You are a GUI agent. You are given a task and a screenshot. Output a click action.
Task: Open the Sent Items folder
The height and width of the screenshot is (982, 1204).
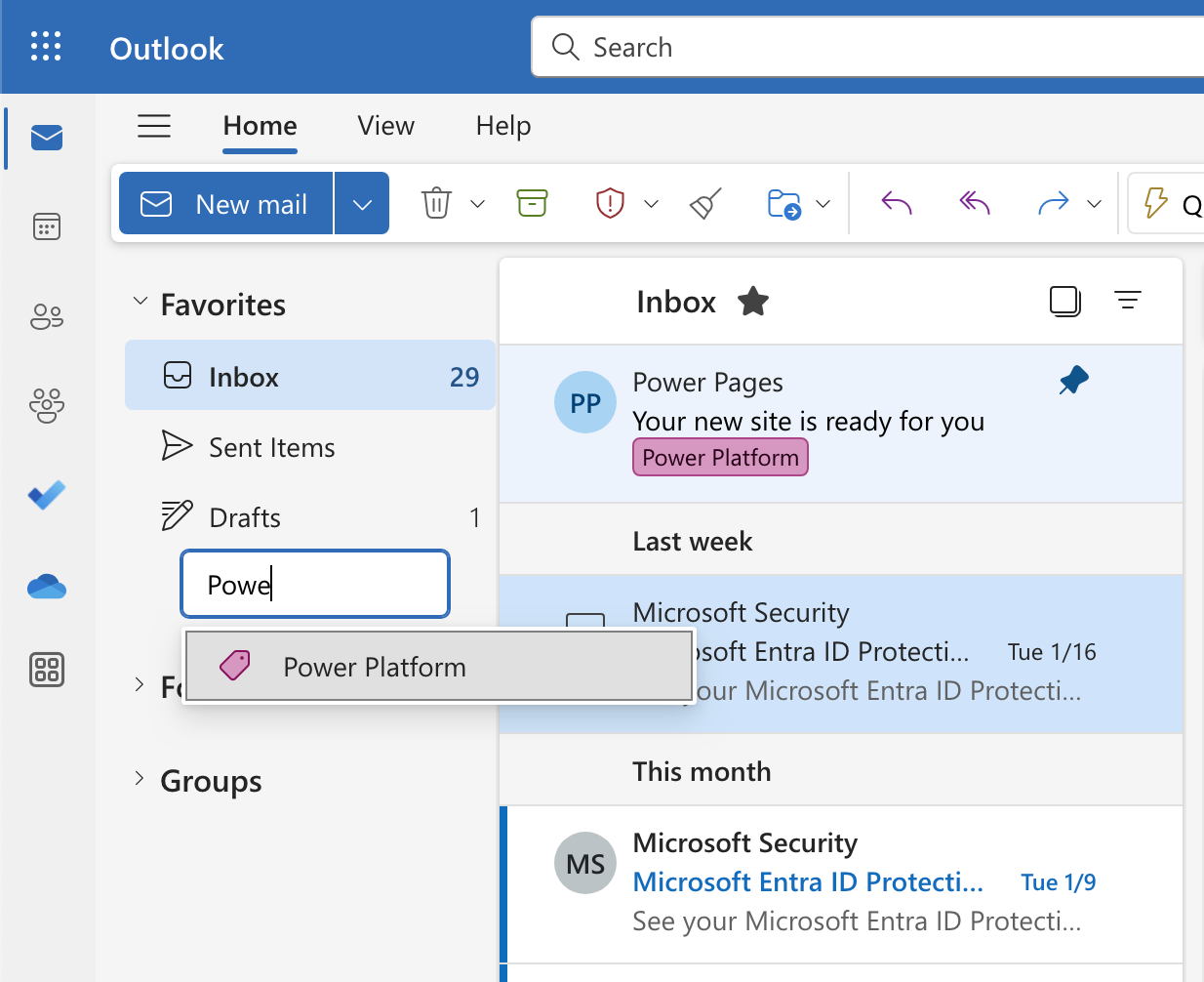tap(310, 447)
